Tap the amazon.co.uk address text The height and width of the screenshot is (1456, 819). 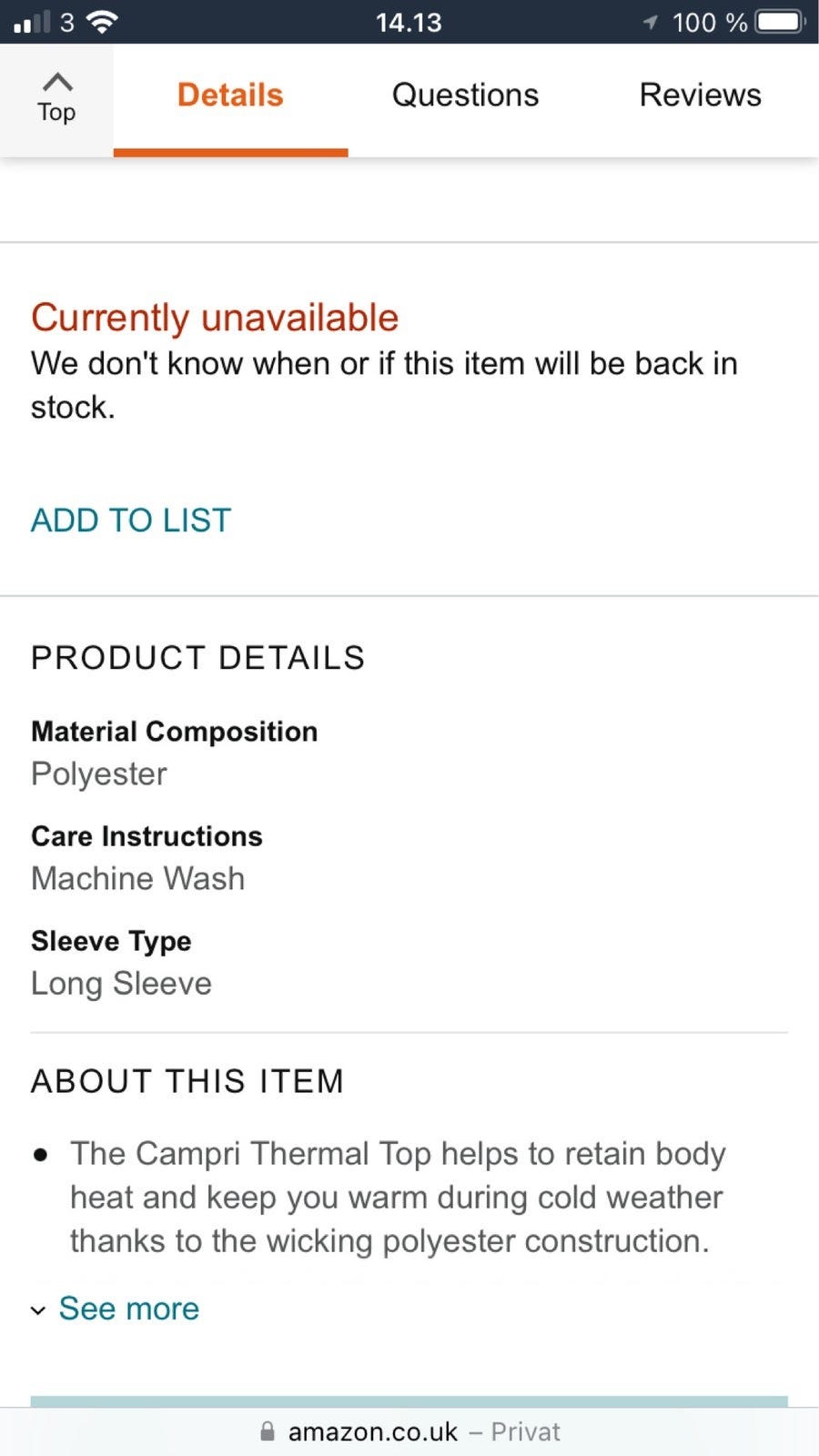[x=372, y=1431]
